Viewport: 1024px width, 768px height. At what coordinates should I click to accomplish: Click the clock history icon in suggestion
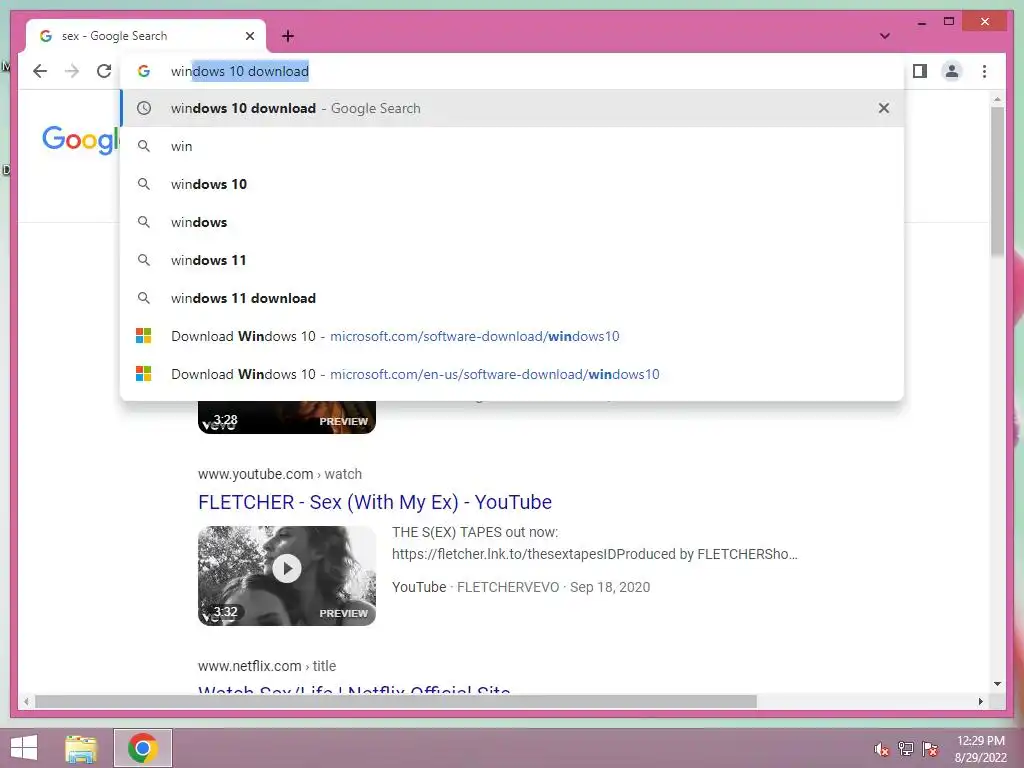(144, 108)
